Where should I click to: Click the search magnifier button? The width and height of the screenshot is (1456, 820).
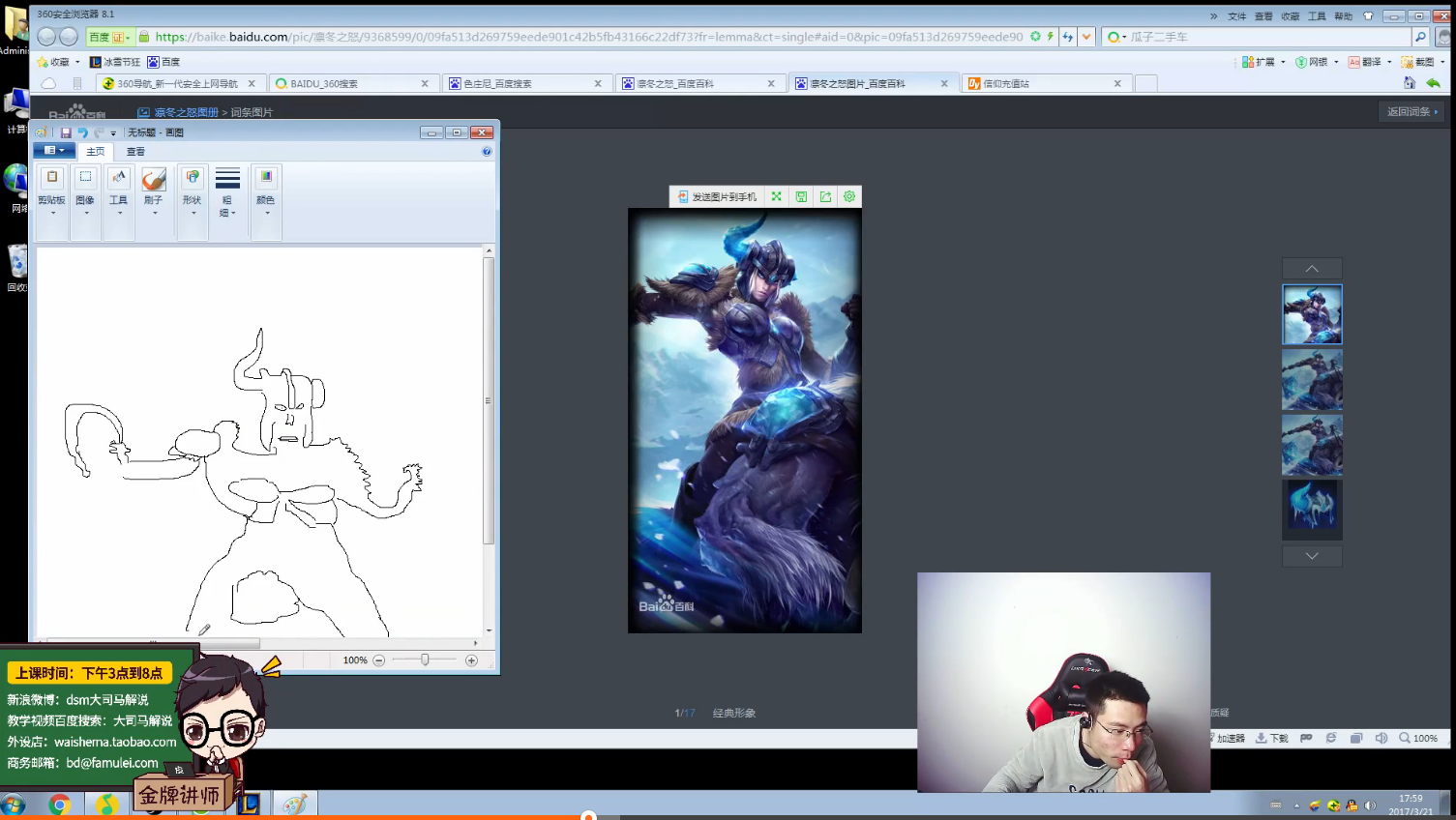click(x=1420, y=37)
